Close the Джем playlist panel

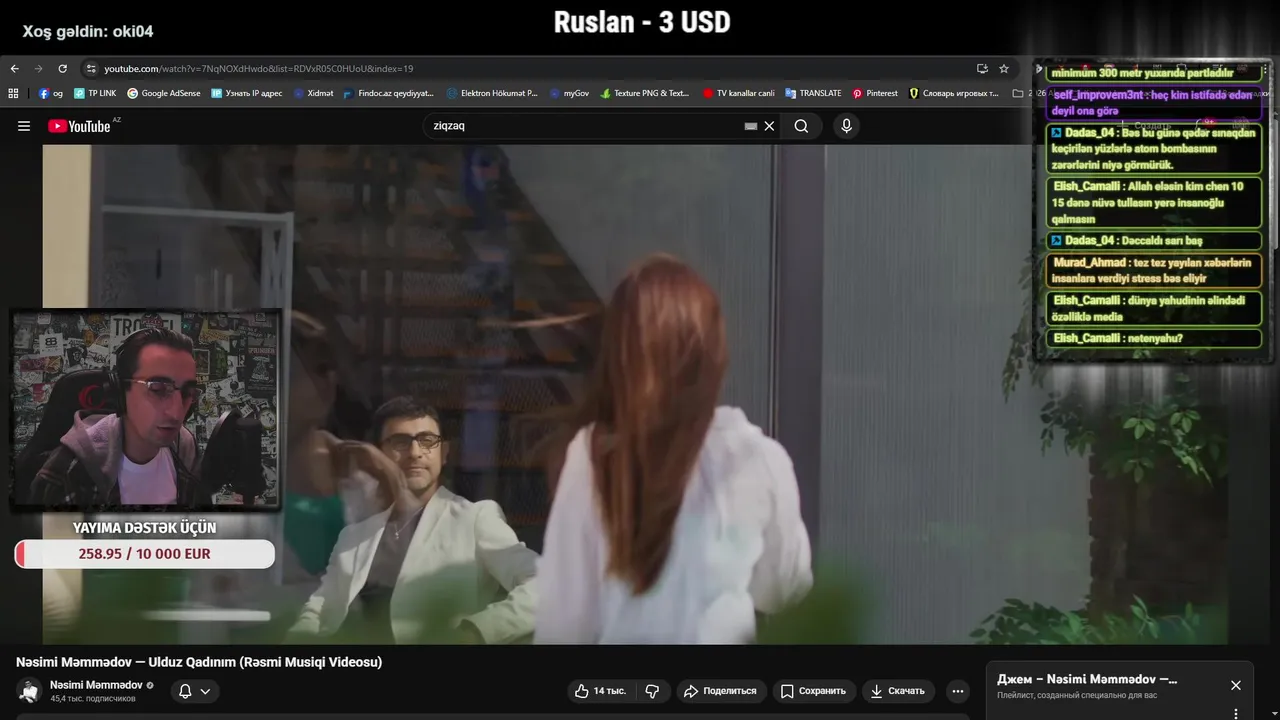point(1236,685)
